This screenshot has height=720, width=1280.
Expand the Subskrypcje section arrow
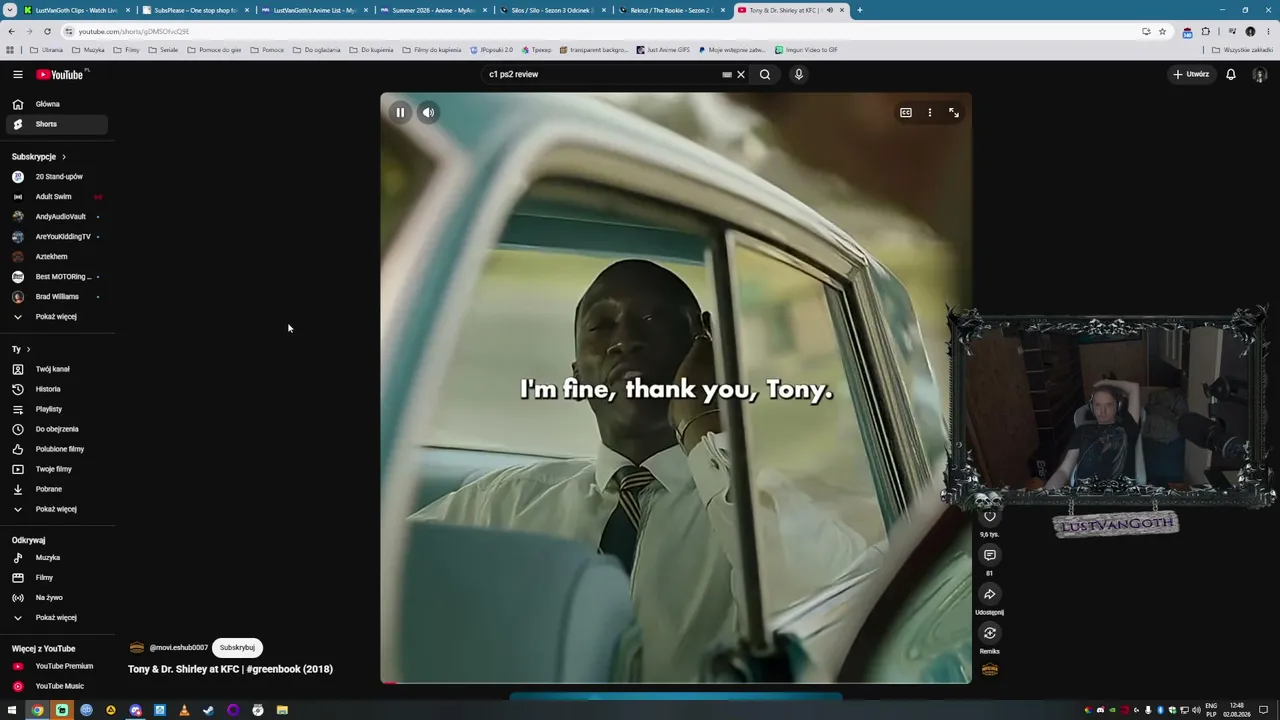pyautogui.click(x=64, y=157)
